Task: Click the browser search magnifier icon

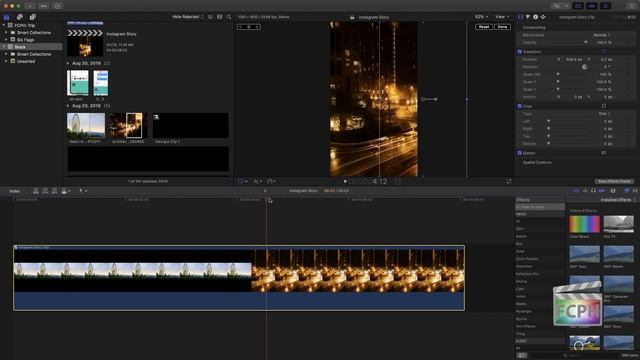Action: [229, 17]
